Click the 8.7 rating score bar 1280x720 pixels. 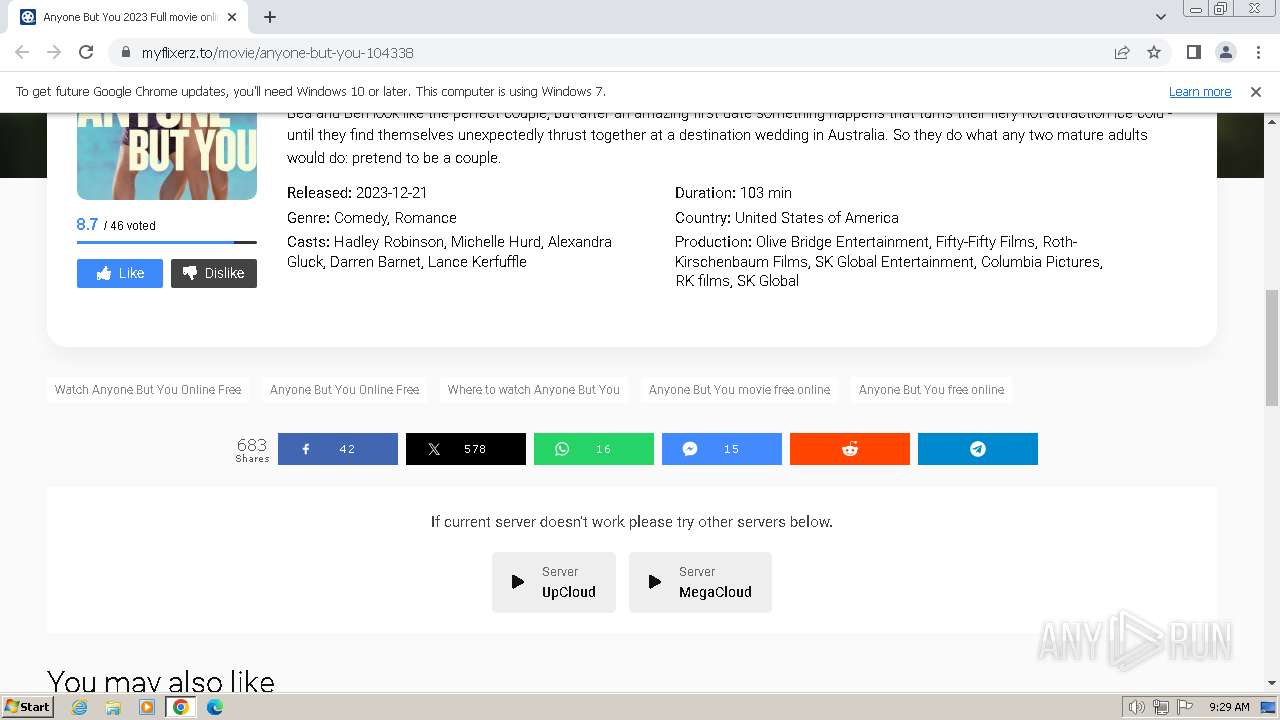167,242
